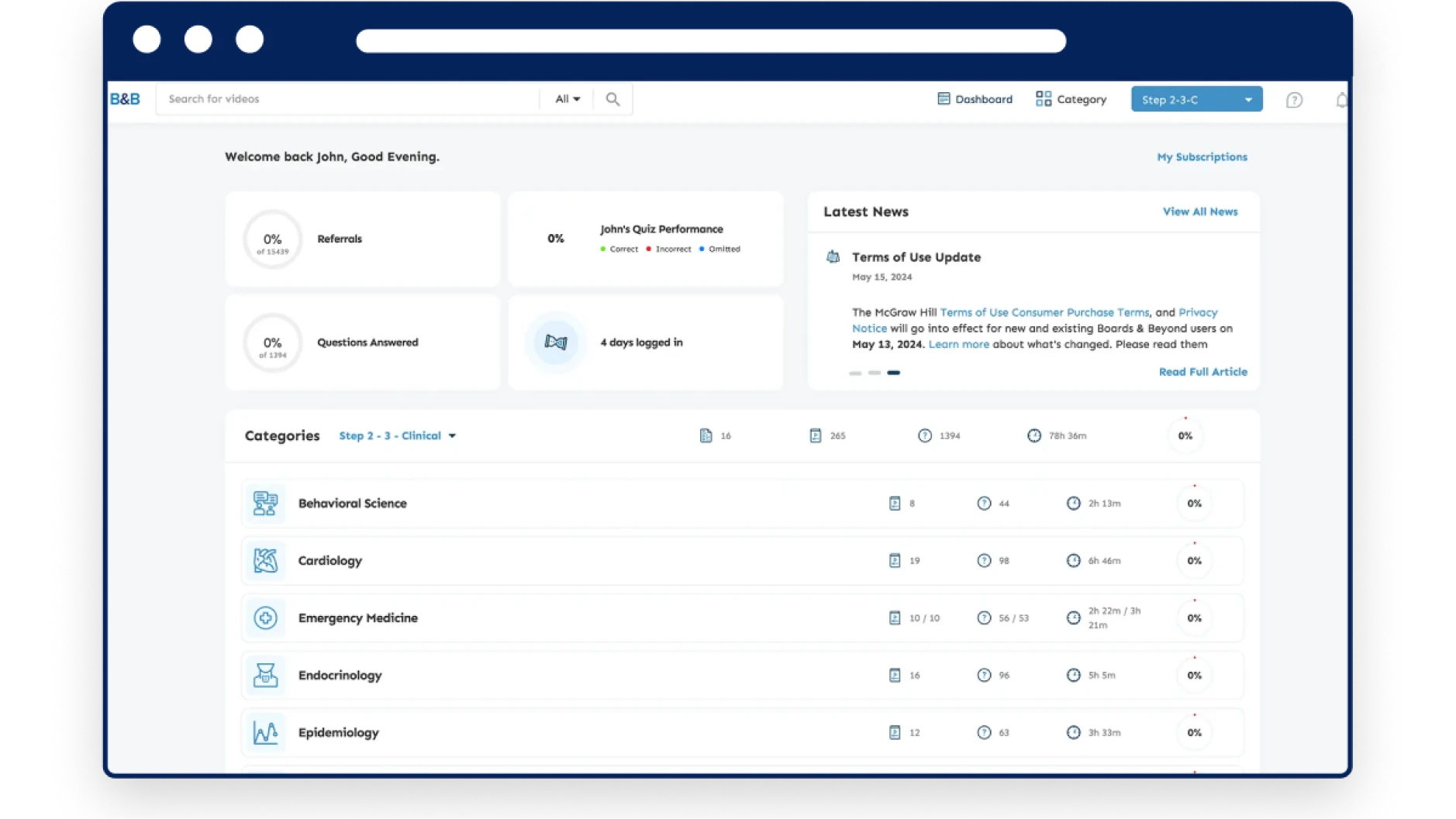Screen dimensions: 1456x819
Task: Click the Emergency Medicine clock icon
Action: pyautogui.click(x=1073, y=618)
